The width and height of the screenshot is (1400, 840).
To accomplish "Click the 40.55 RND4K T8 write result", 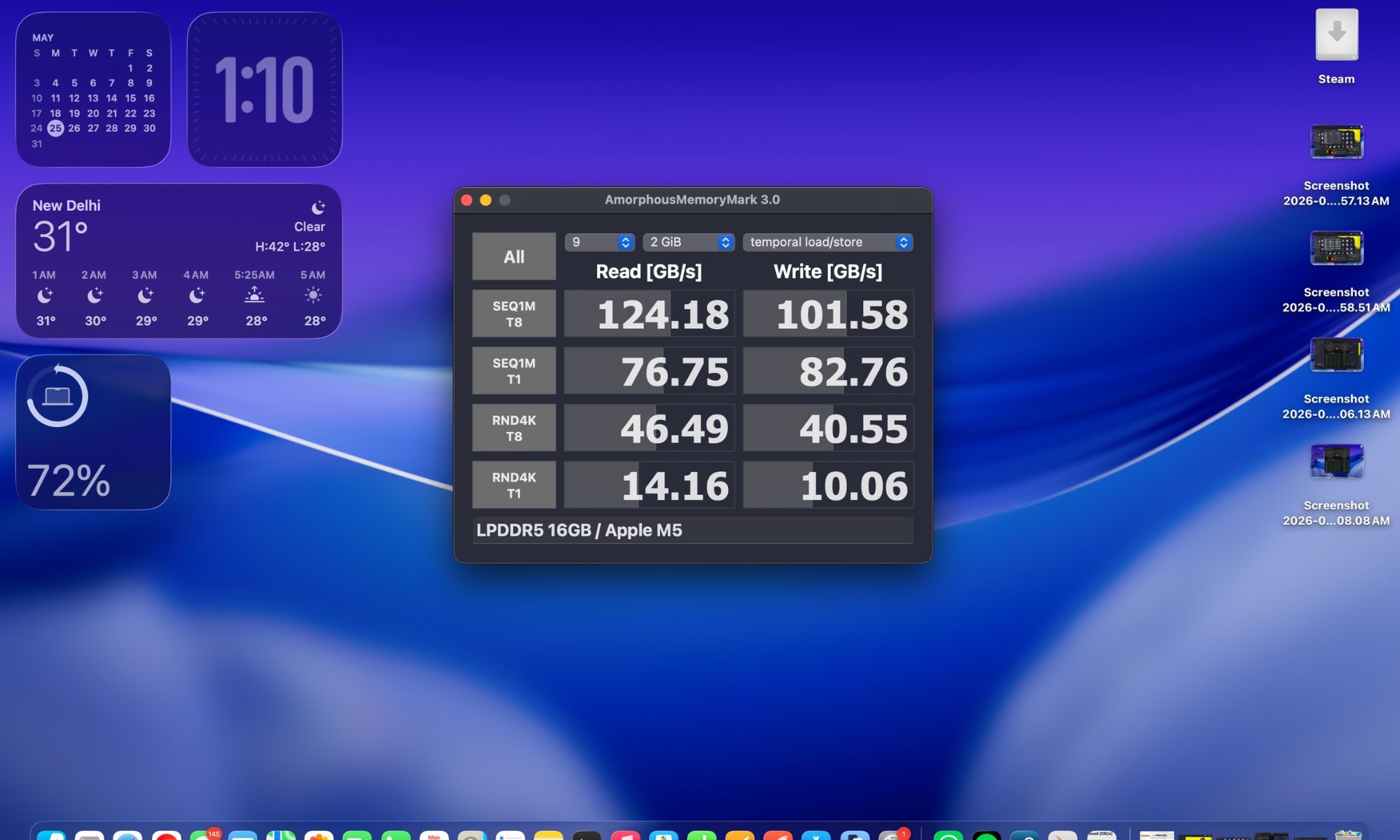I will [x=828, y=428].
